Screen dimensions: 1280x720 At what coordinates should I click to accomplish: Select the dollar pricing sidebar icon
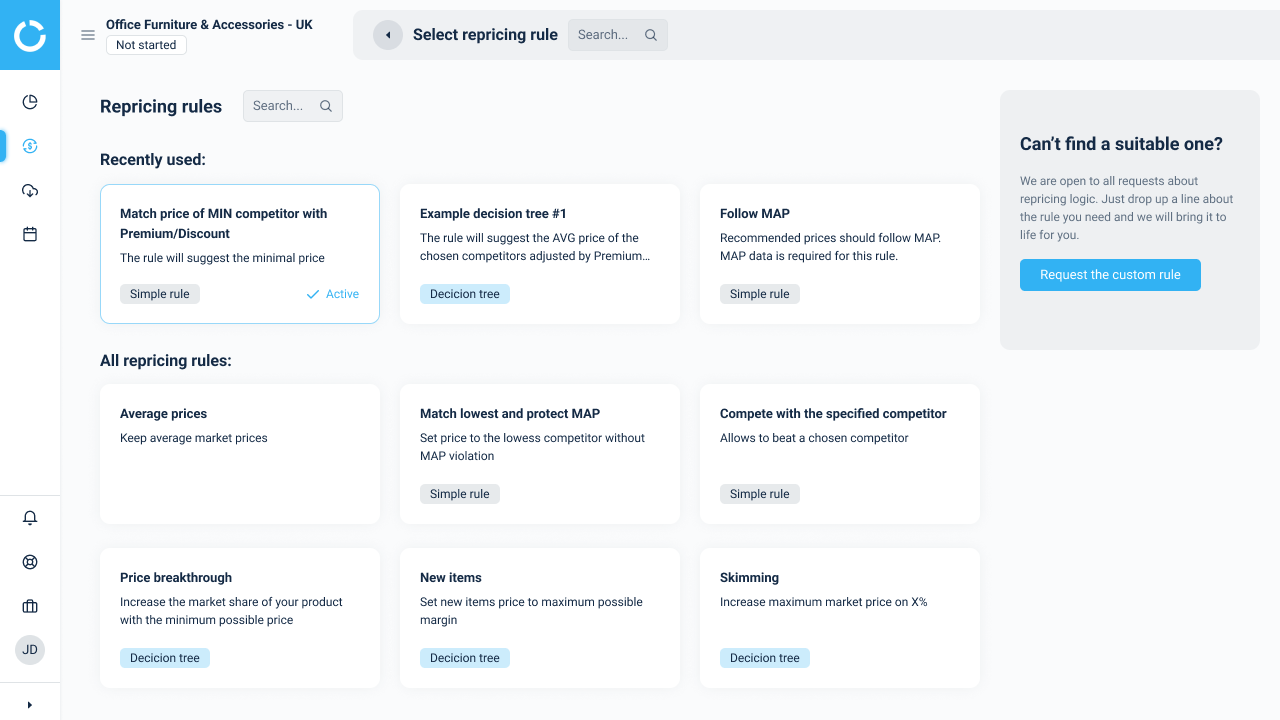[30, 146]
